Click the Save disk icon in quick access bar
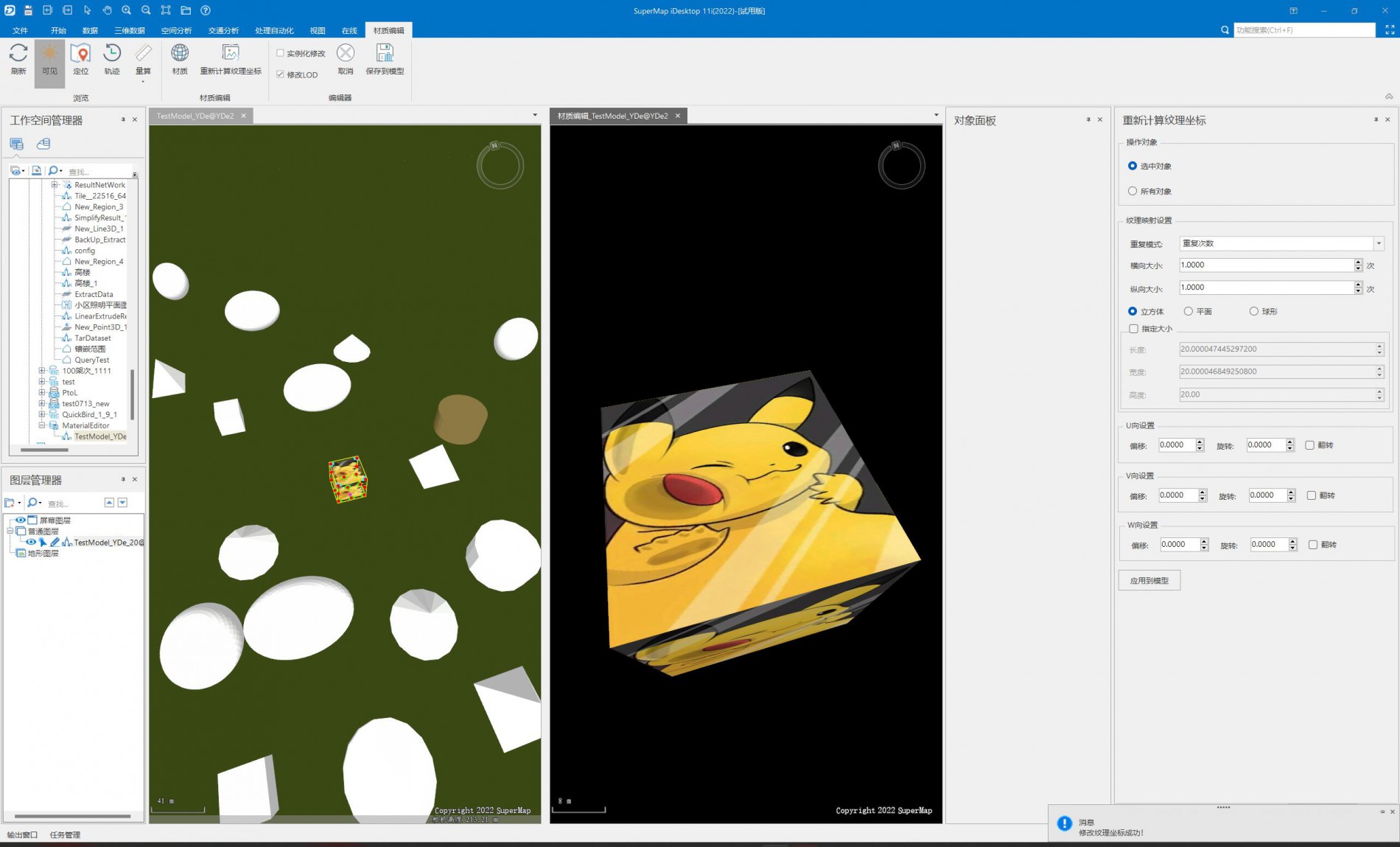The image size is (1400, 847). [x=28, y=10]
